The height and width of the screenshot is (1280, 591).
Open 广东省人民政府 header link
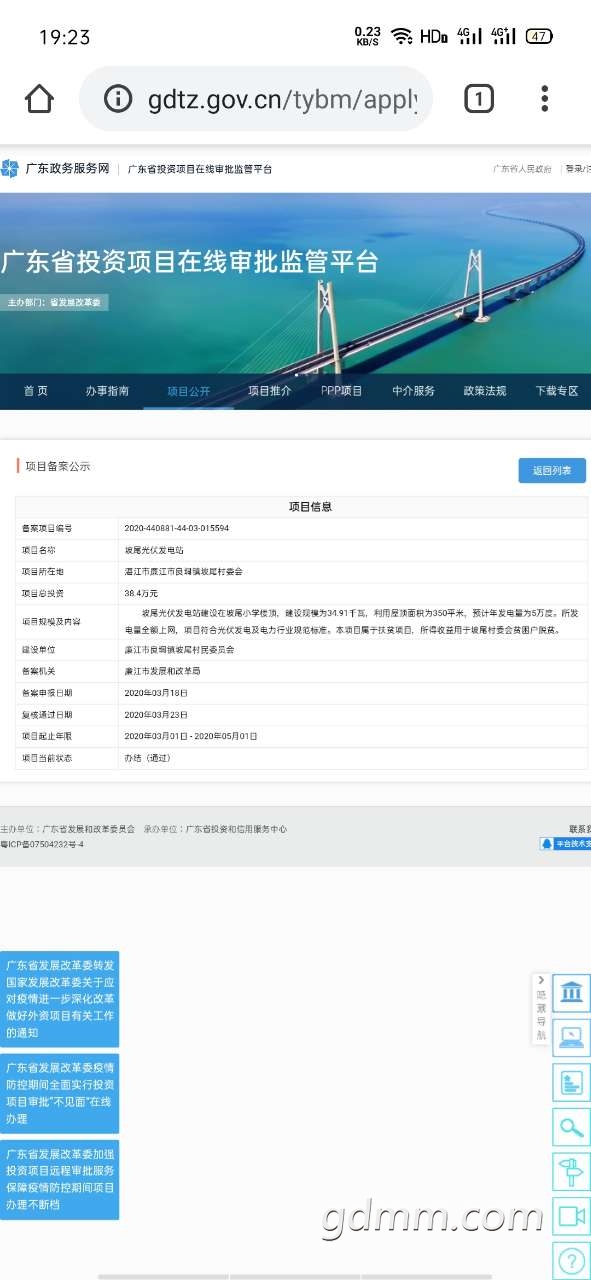(522, 169)
